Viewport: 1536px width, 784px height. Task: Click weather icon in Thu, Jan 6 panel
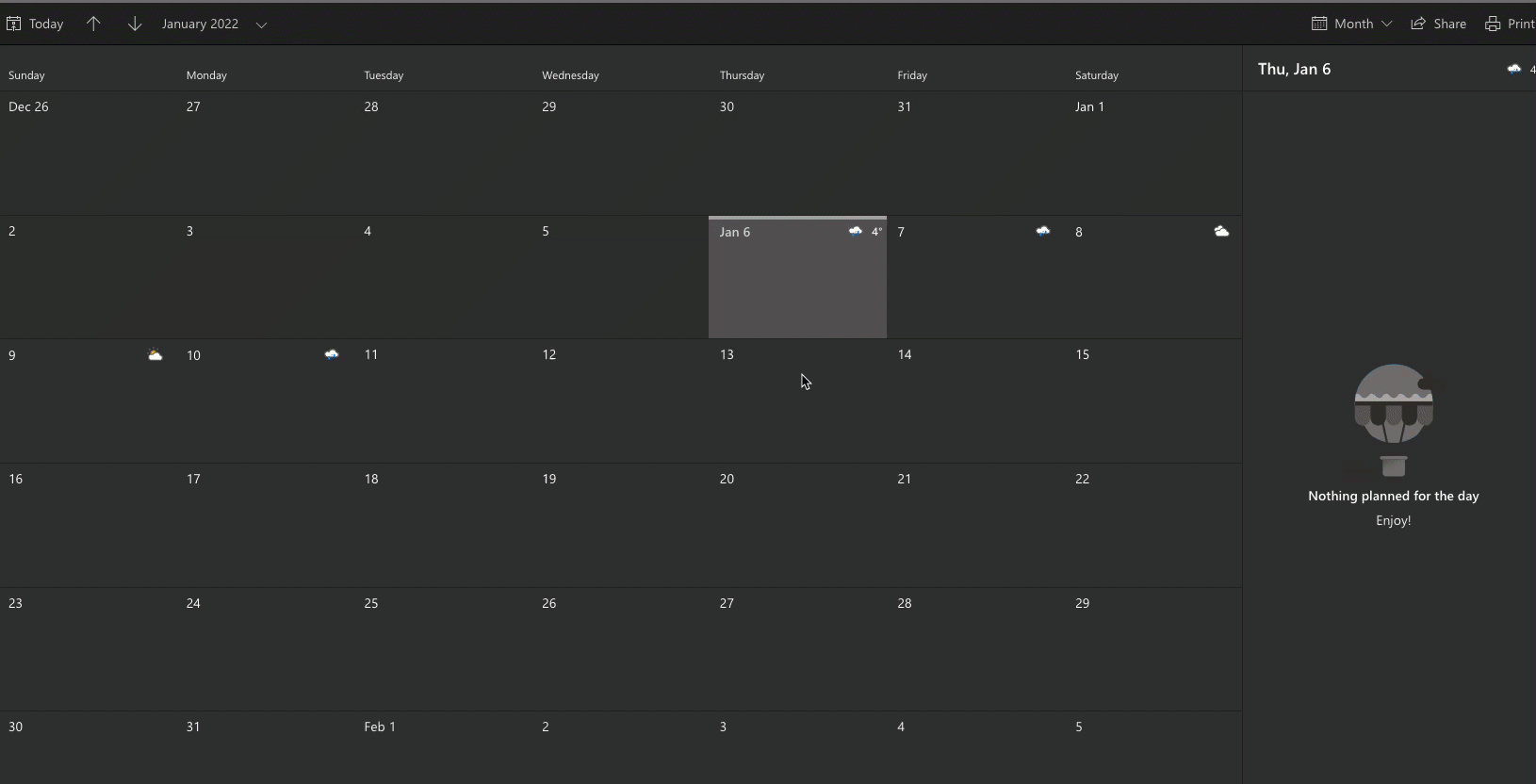click(1513, 69)
